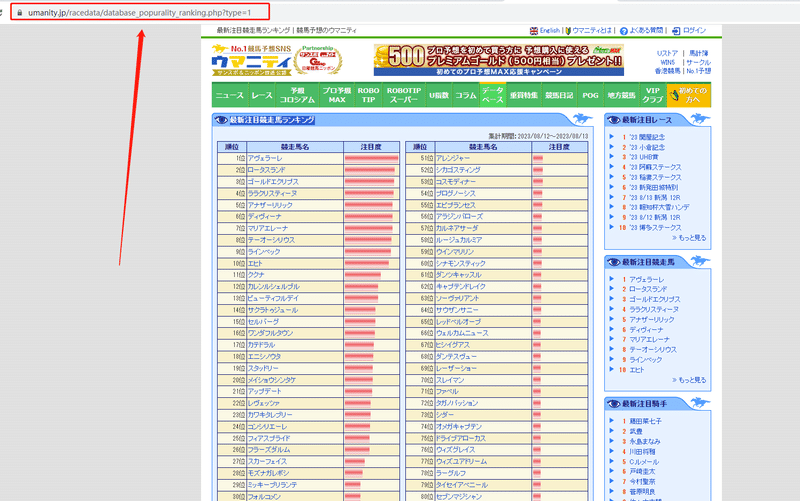Select the データベース menu tab

[x=492, y=95]
